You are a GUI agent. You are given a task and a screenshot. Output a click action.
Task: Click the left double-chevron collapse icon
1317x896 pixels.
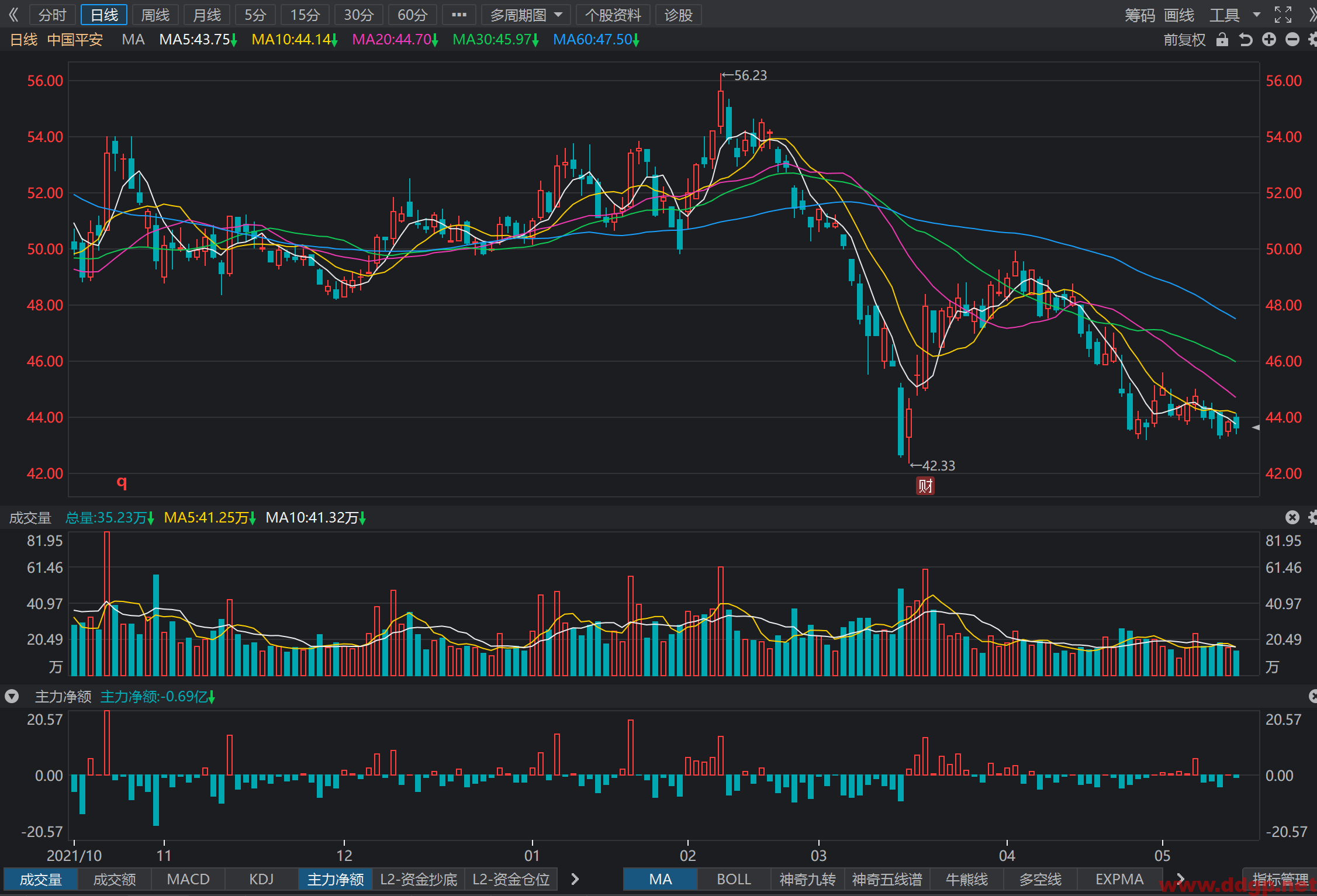click(x=13, y=15)
